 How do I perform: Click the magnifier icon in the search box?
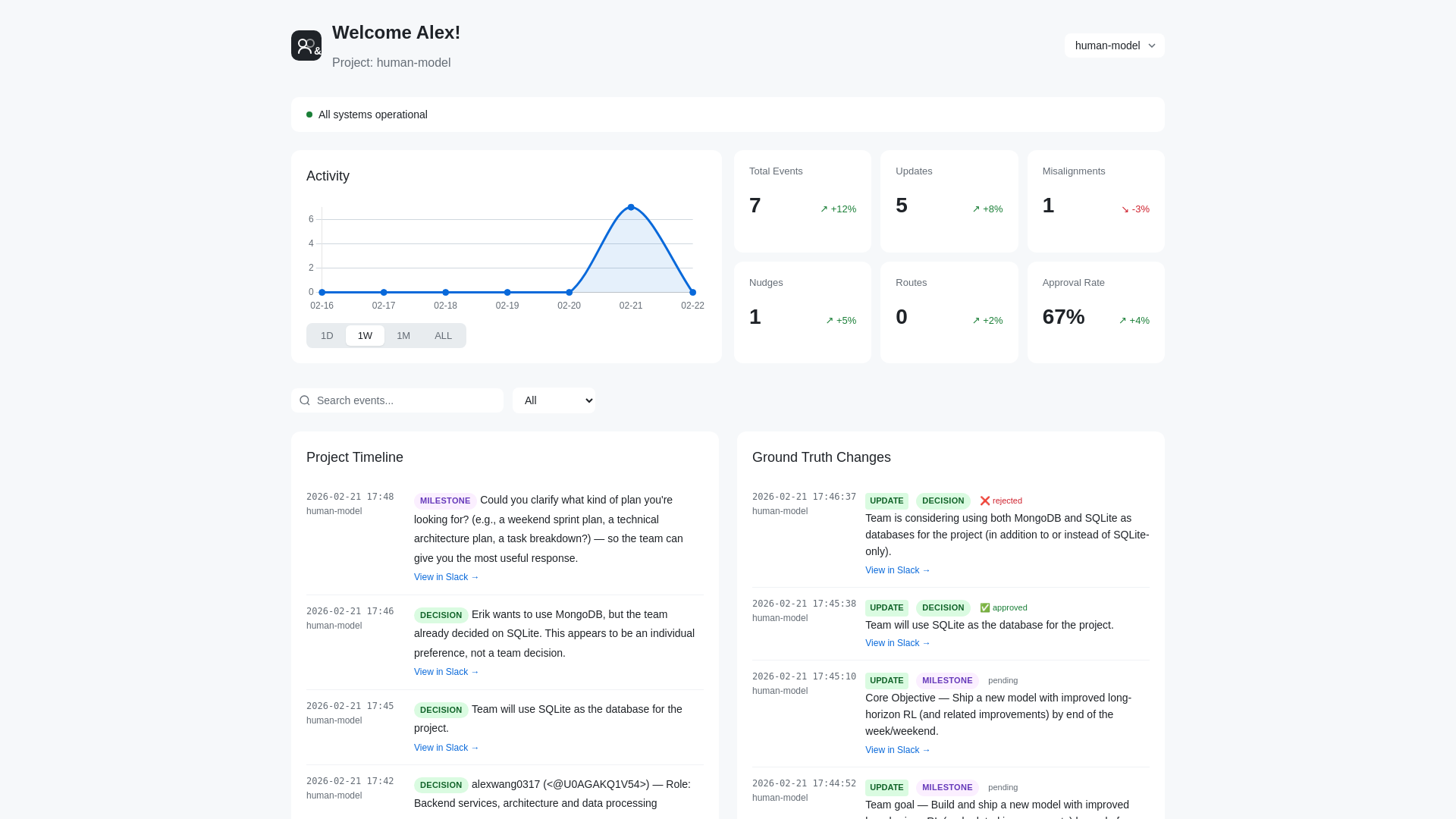pos(305,400)
